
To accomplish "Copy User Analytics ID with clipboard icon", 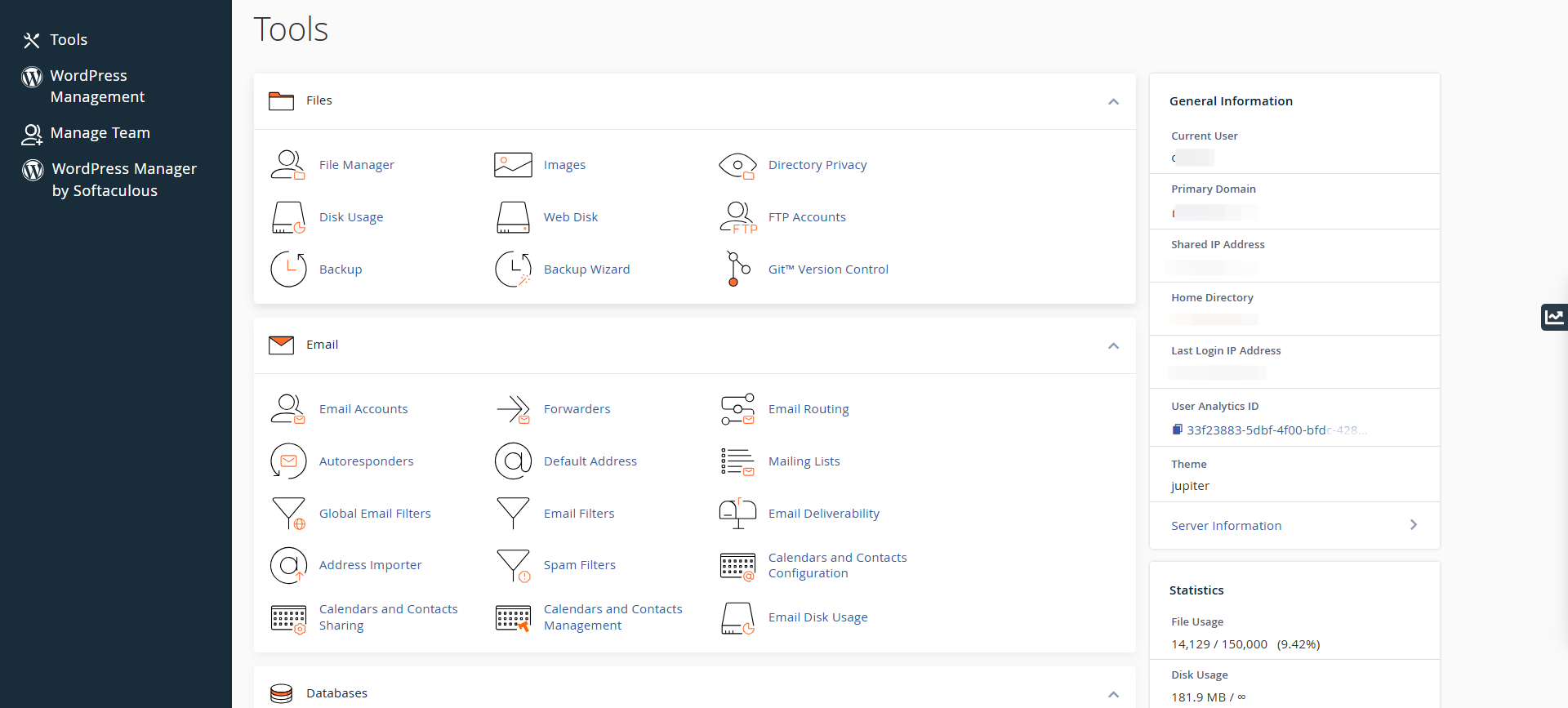I will (1177, 430).
